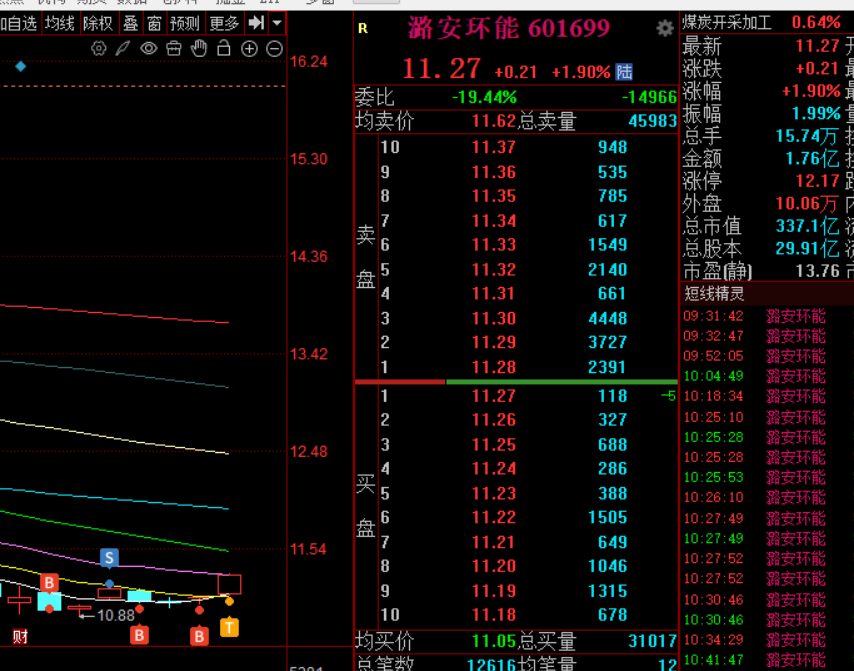Click the B marker above the cyan candle
This screenshot has height=671, width=854.
click(x=49, y=583)
